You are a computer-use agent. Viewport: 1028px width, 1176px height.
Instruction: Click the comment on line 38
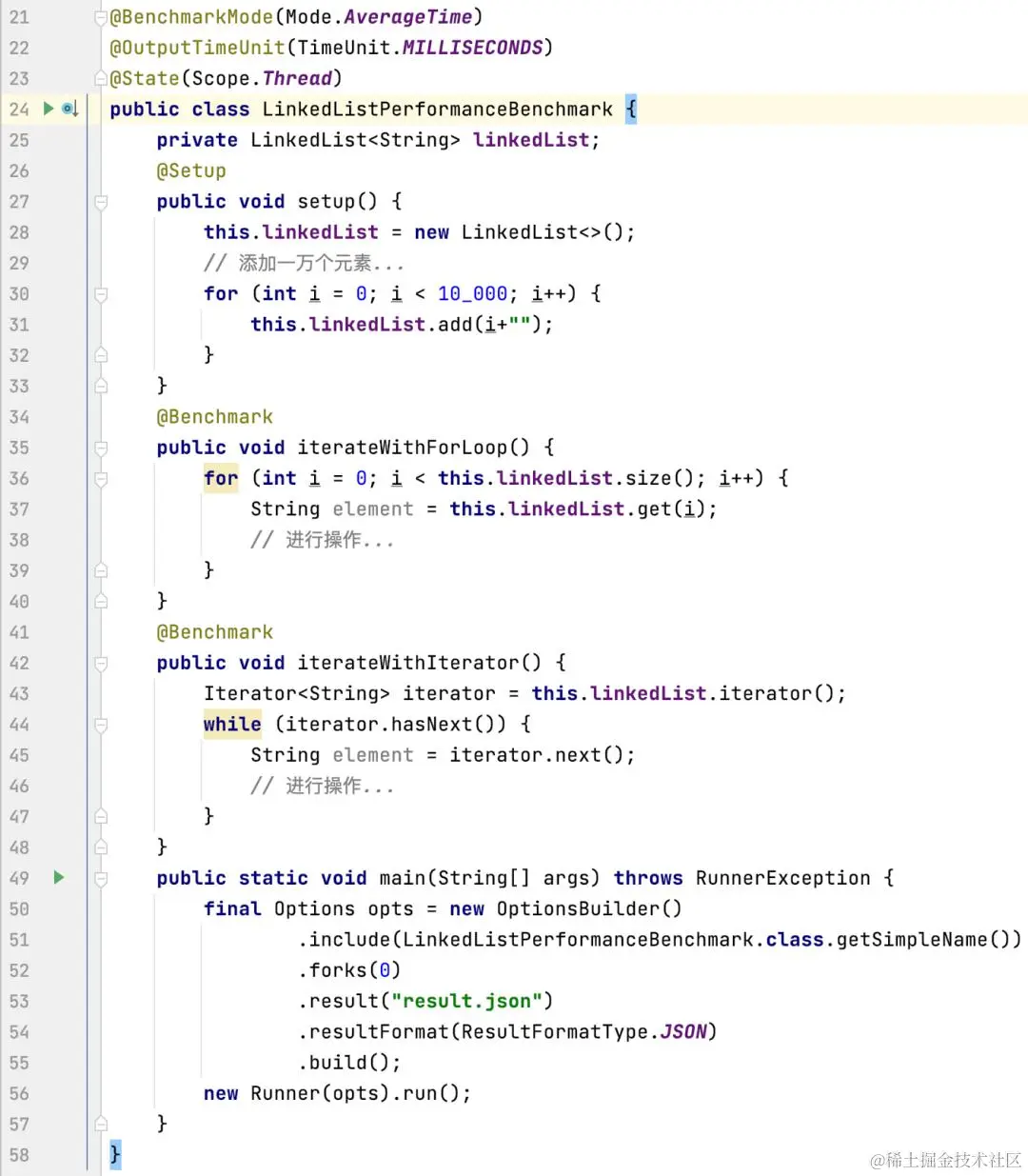(x=322, y=540)
